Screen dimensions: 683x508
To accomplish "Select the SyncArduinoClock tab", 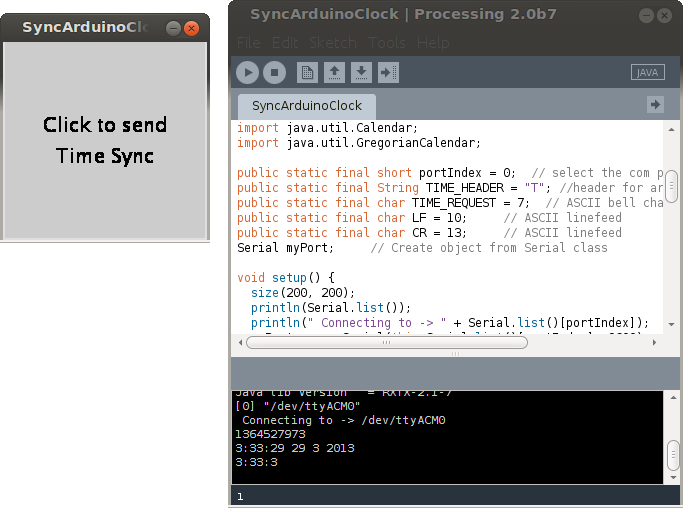I will pos(307,106).
